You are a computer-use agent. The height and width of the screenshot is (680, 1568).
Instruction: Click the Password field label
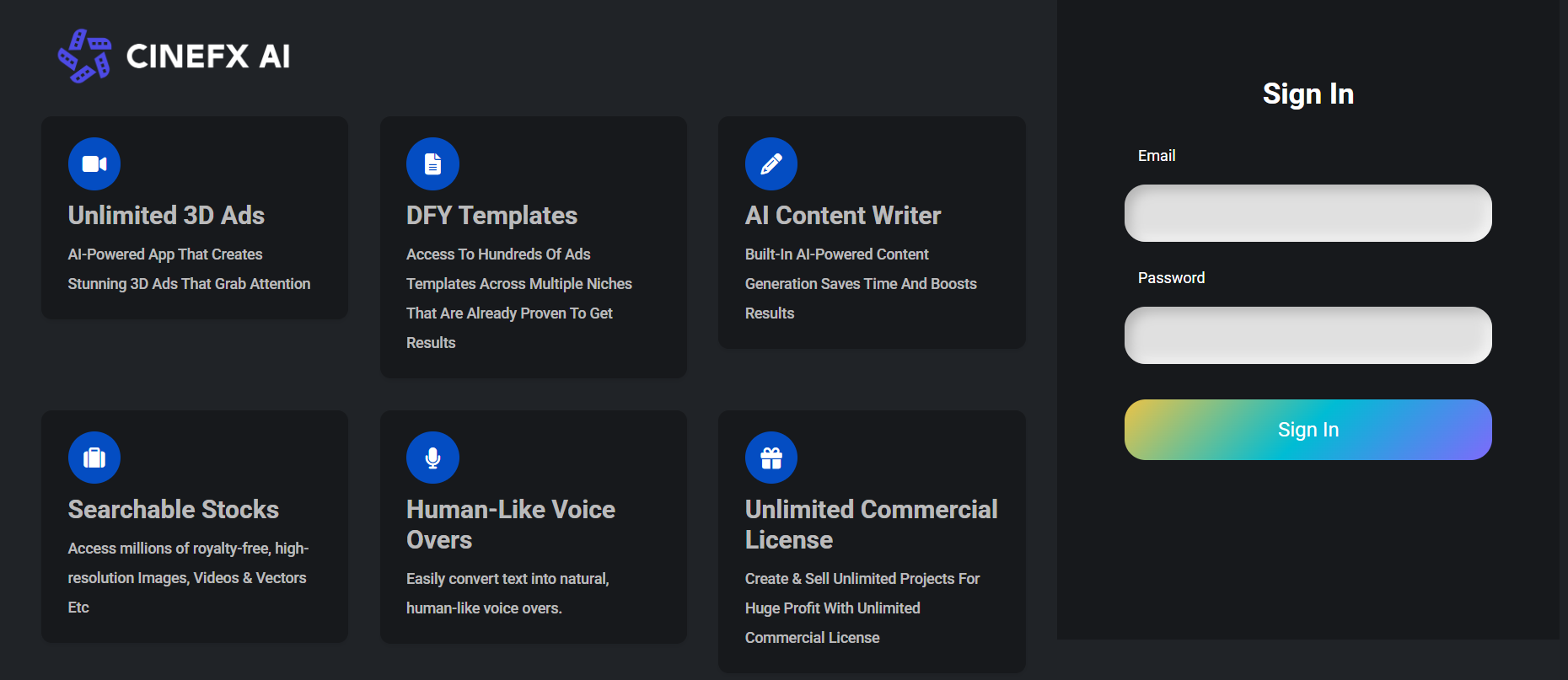[x=1171, y=278]
